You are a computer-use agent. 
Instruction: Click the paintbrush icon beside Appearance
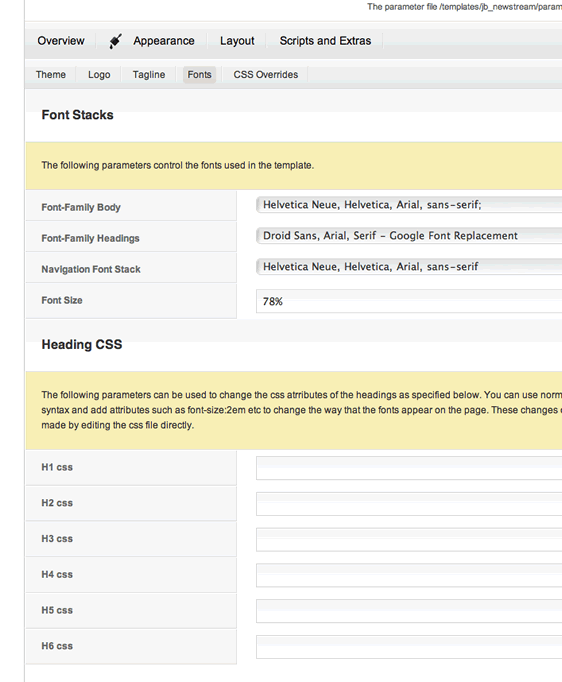tap(116, 41)
